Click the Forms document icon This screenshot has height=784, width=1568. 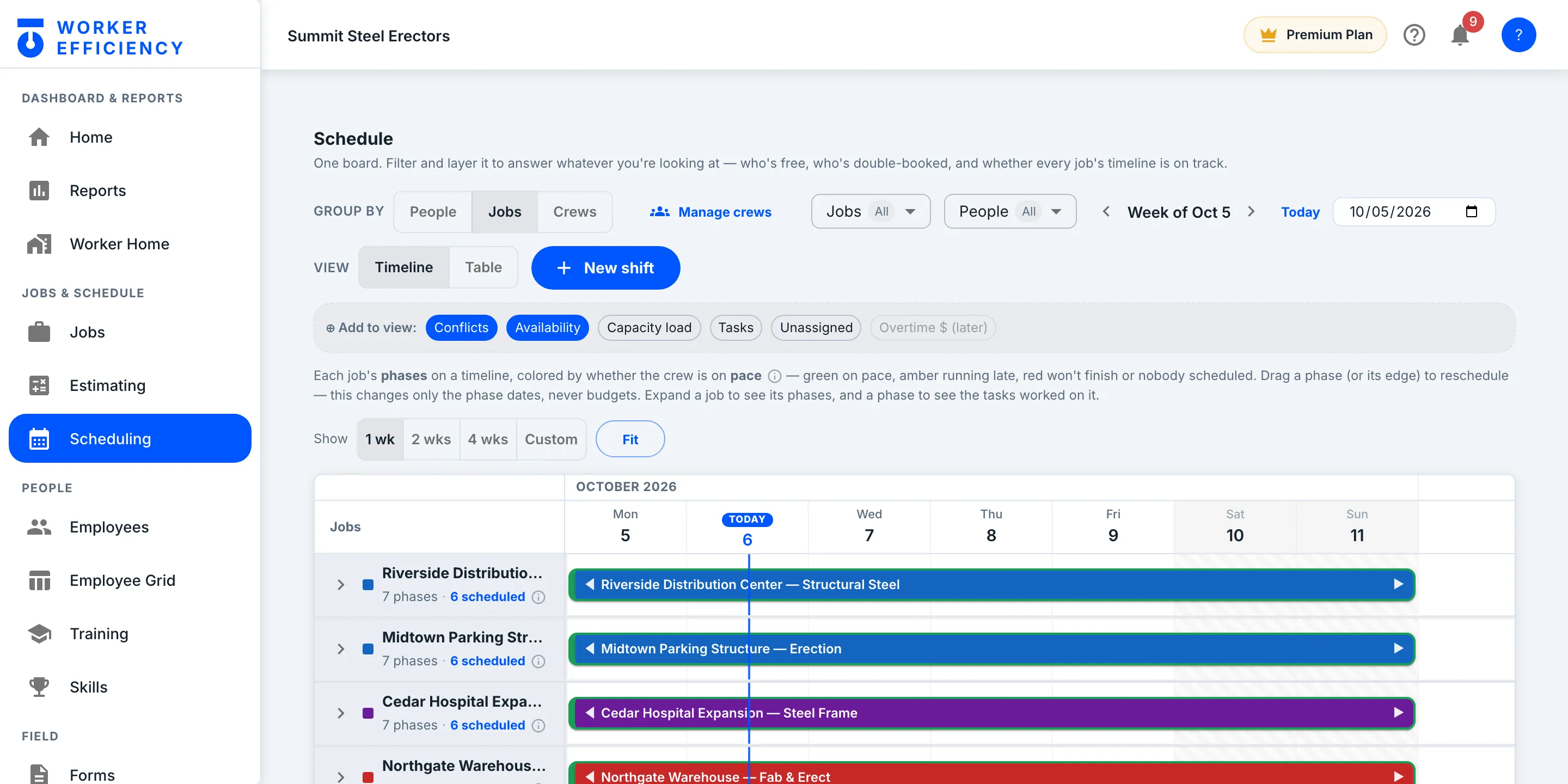39,774
